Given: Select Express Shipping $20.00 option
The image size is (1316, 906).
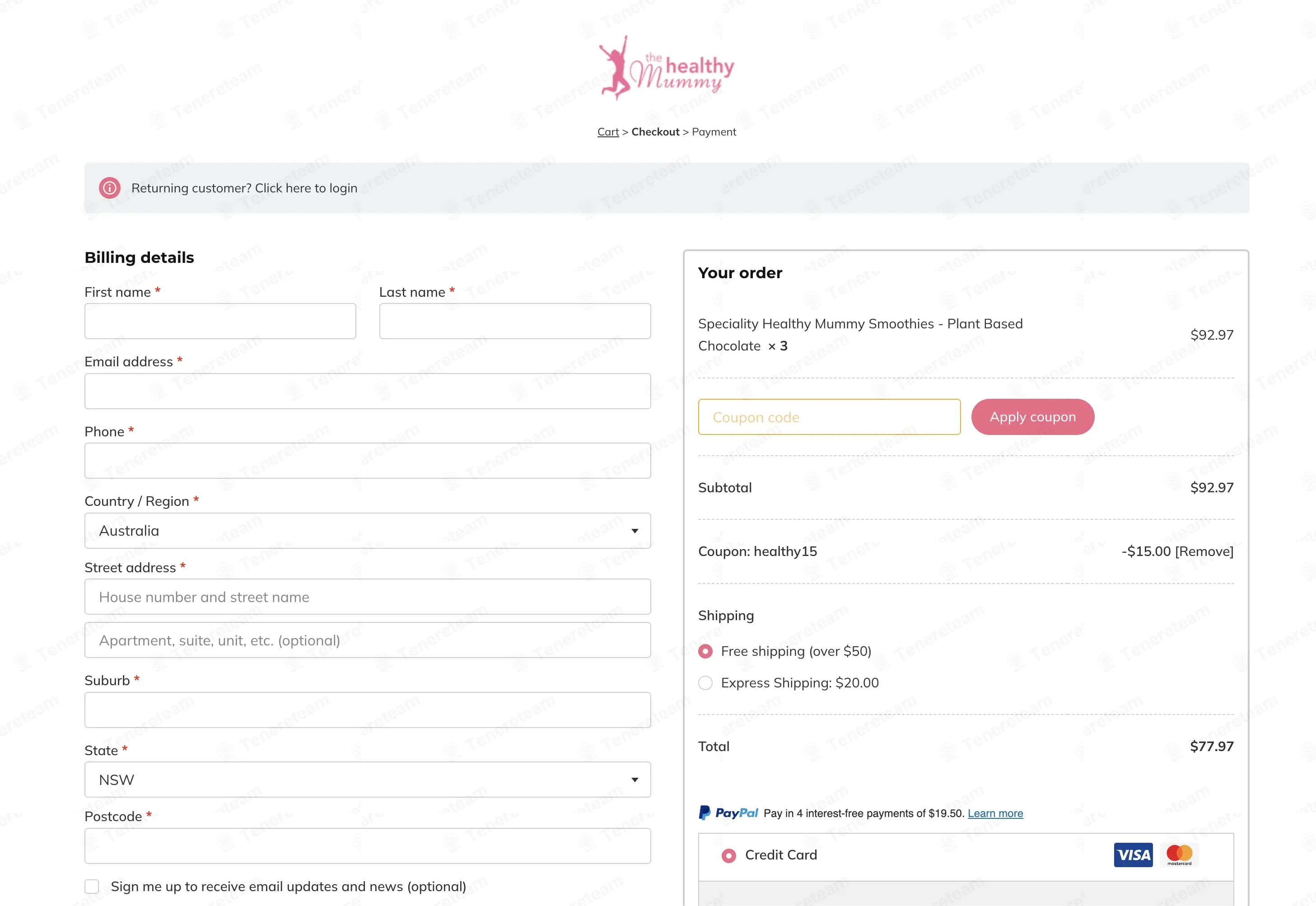Looking at the screenshot, I should 705,683.
